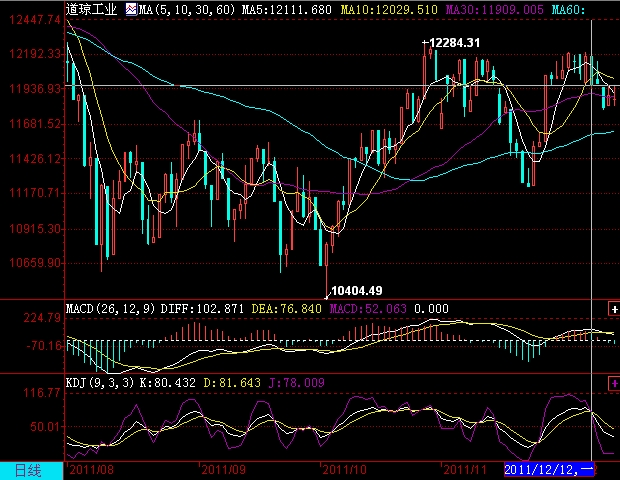The image size is (620, 480).
Task: Click the MA indicator chart icon
Action: coord(131,9)
